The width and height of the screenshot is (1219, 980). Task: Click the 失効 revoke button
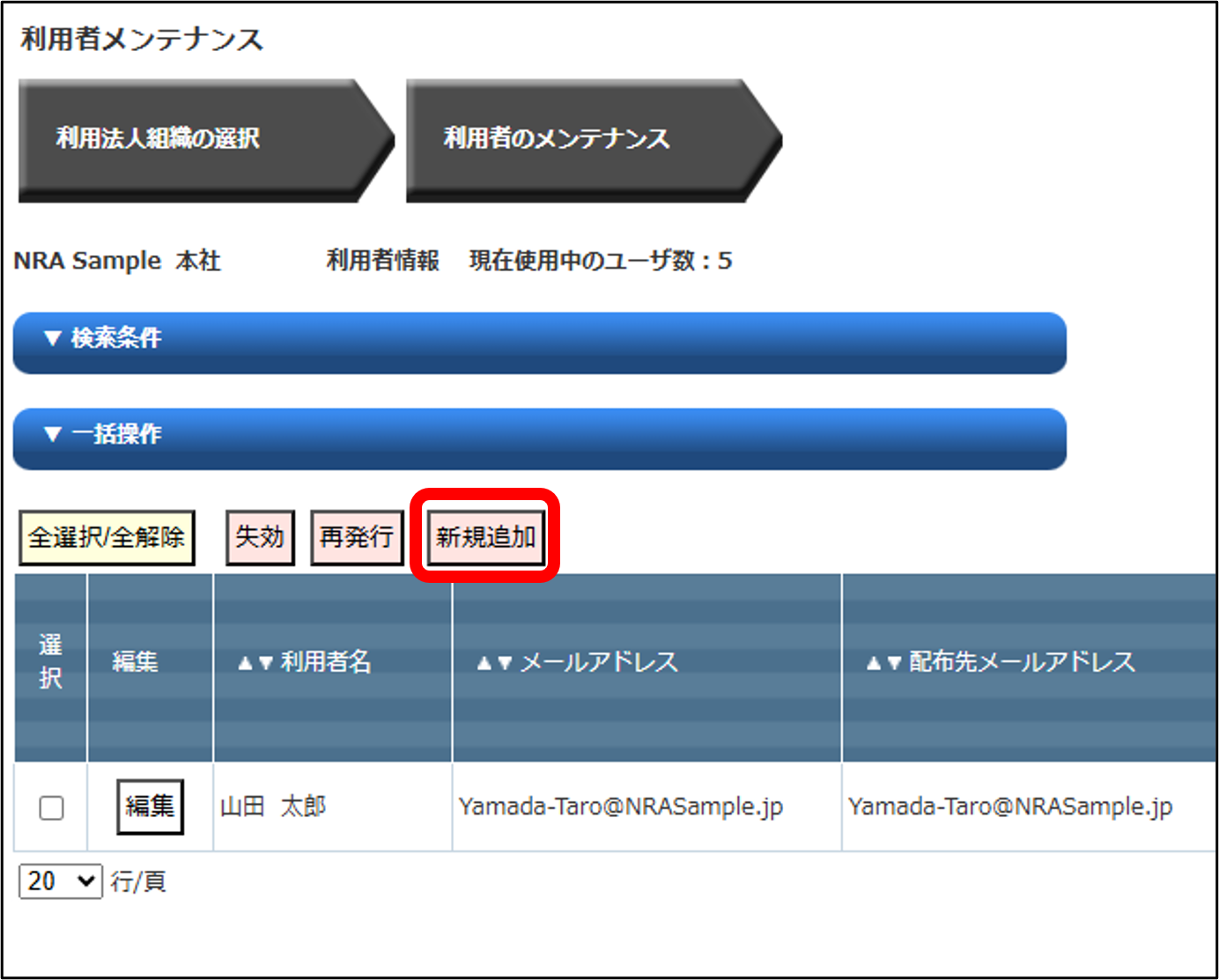click(260, 536)
